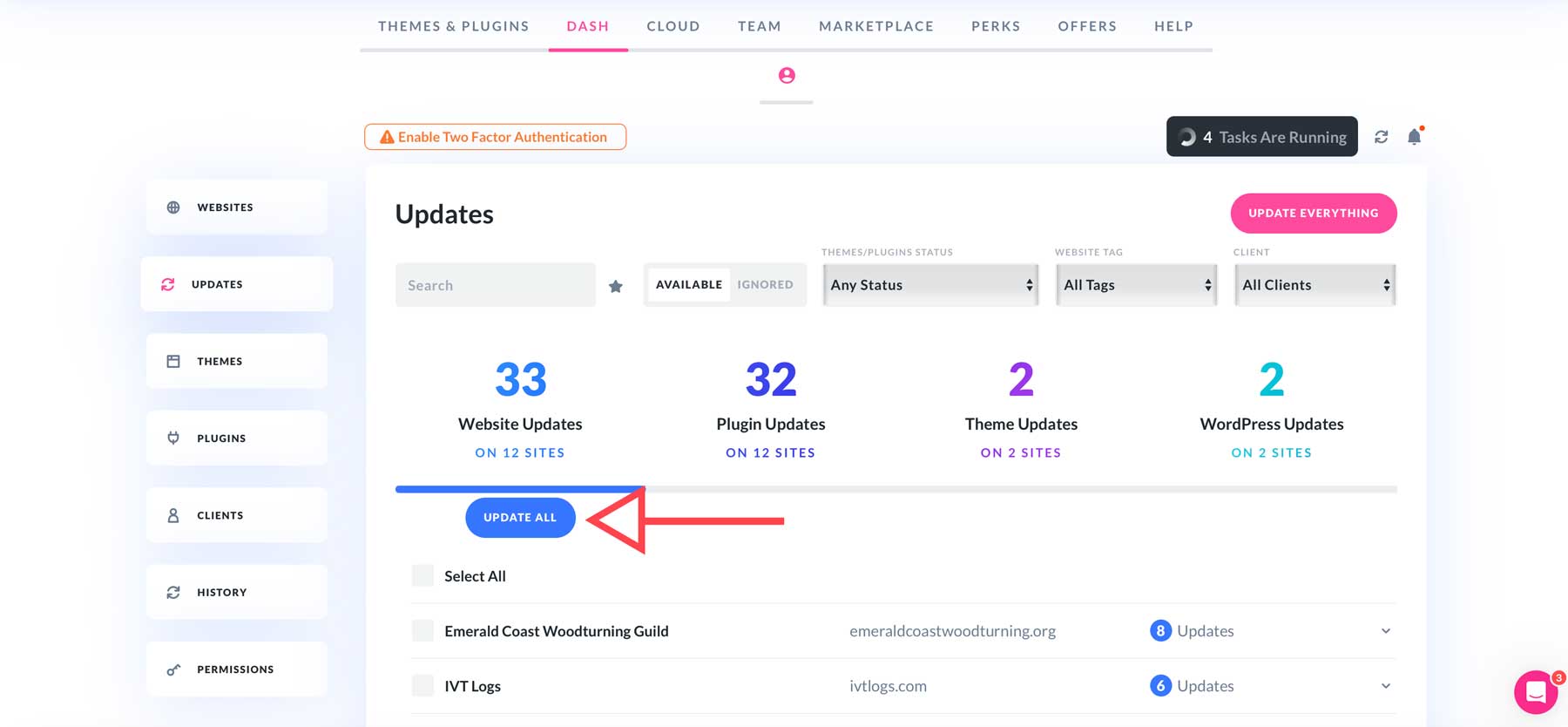The image size is (1568, 727).
Task: Select the IVT Logs checkbox
Action: [x=422, y=686]
